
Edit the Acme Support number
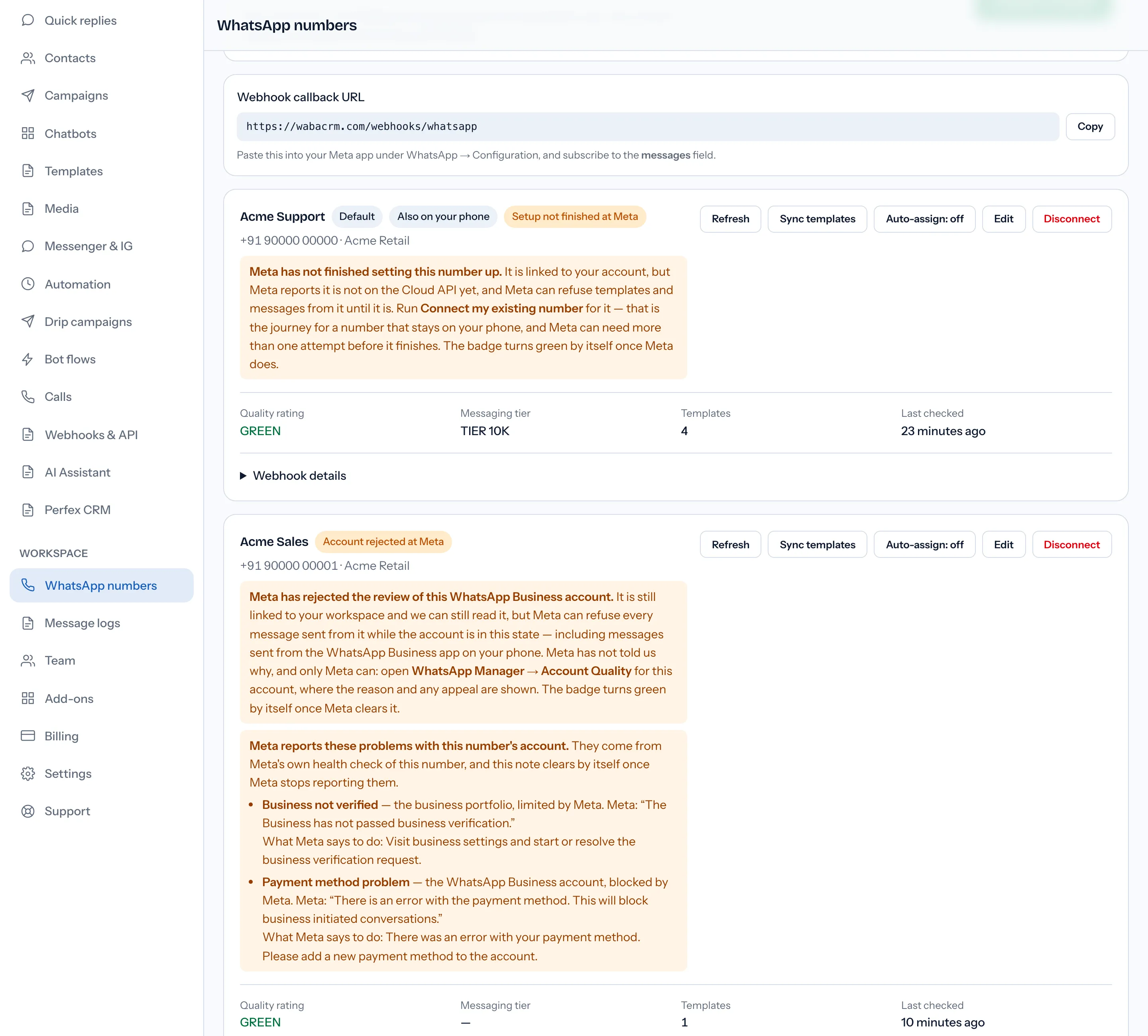point(1003,219)
